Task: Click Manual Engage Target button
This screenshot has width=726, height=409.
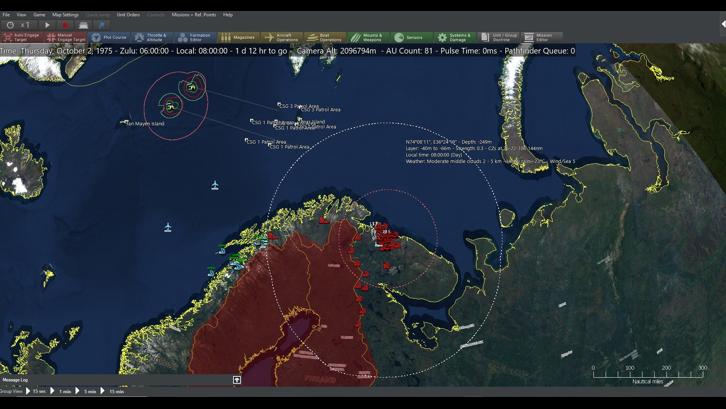Action: tap(66, 38)
